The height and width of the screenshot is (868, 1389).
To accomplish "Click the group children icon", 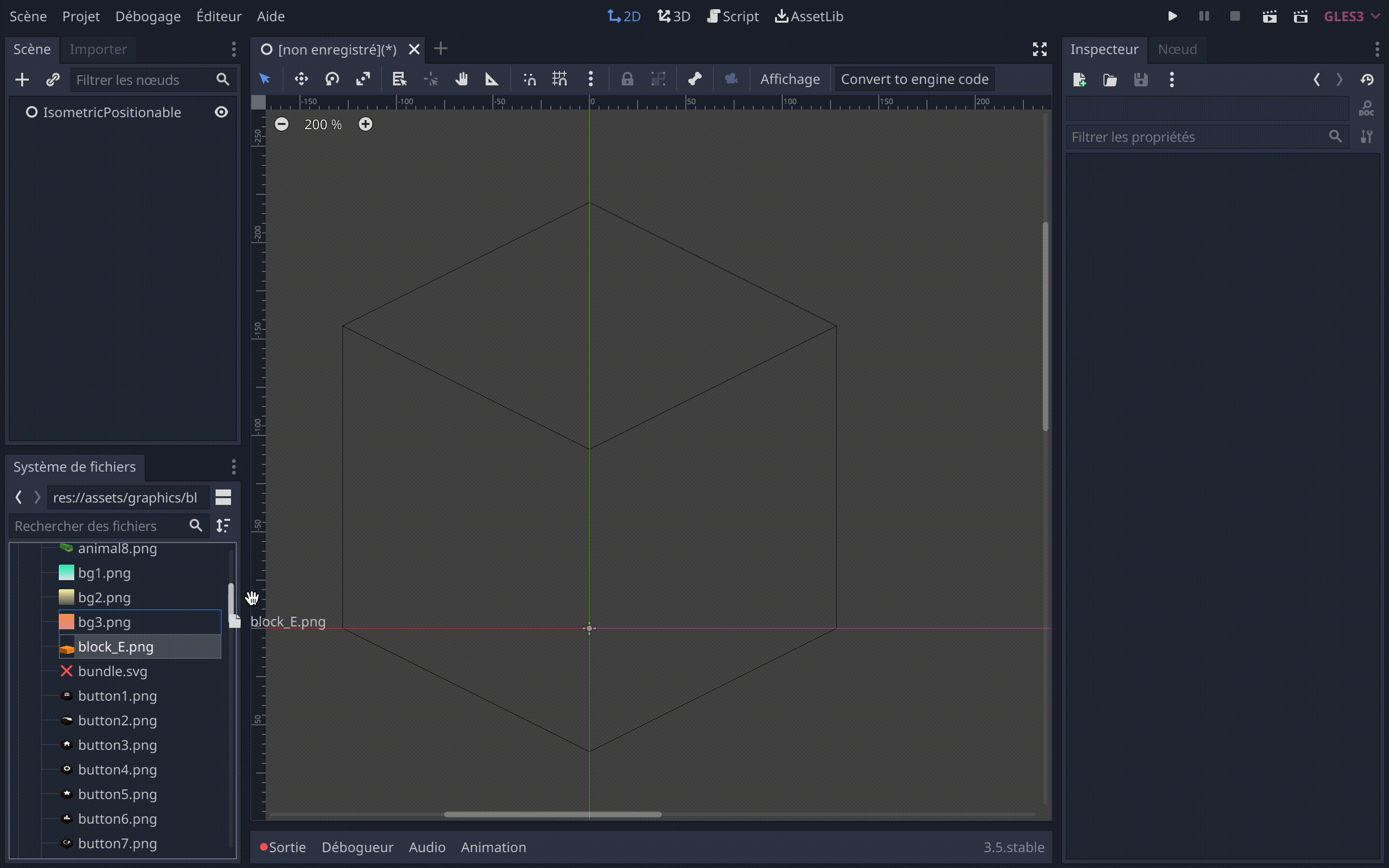I will tap(658, 79).
